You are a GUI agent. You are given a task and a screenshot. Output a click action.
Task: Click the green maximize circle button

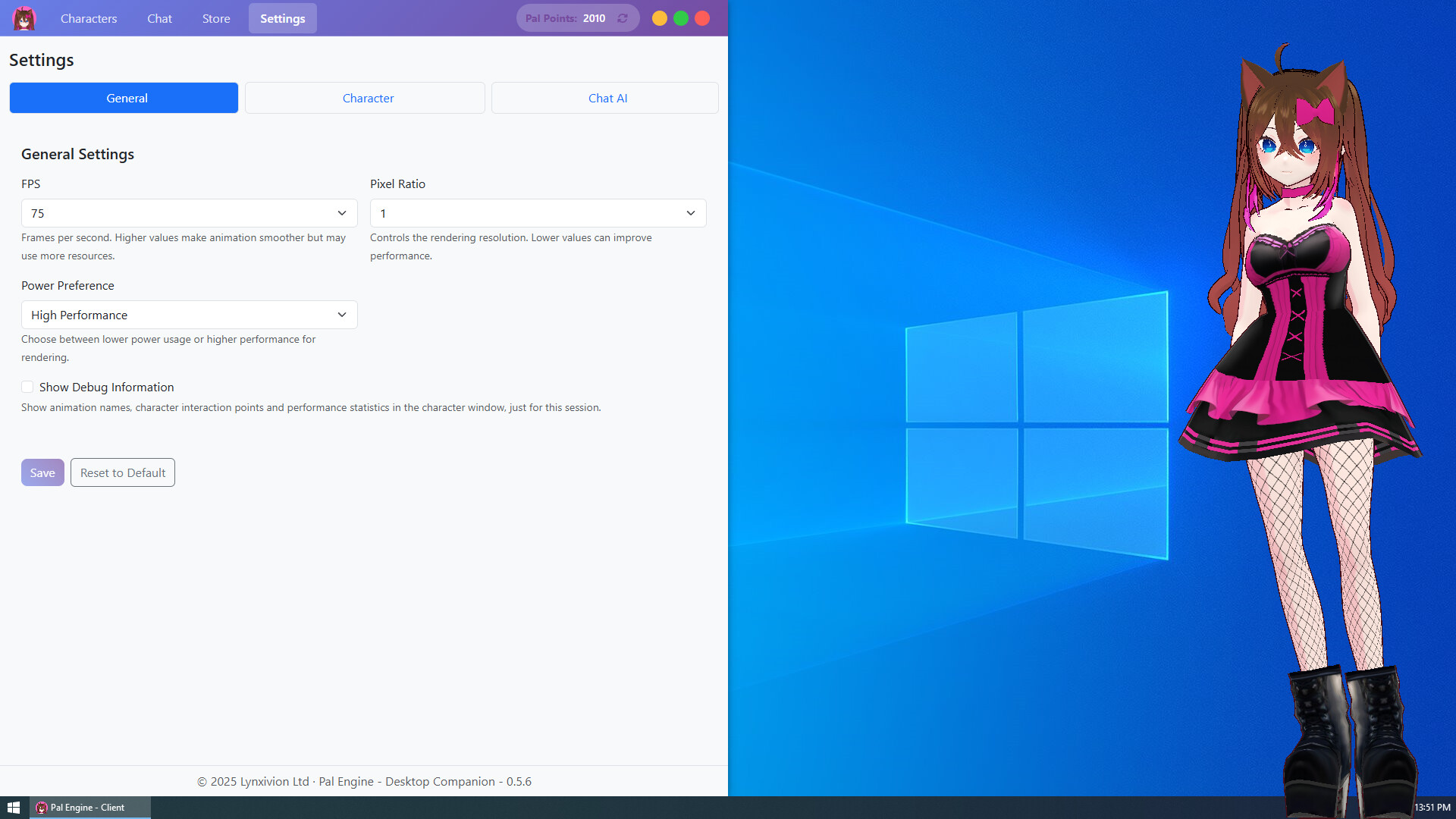(681, 18)
